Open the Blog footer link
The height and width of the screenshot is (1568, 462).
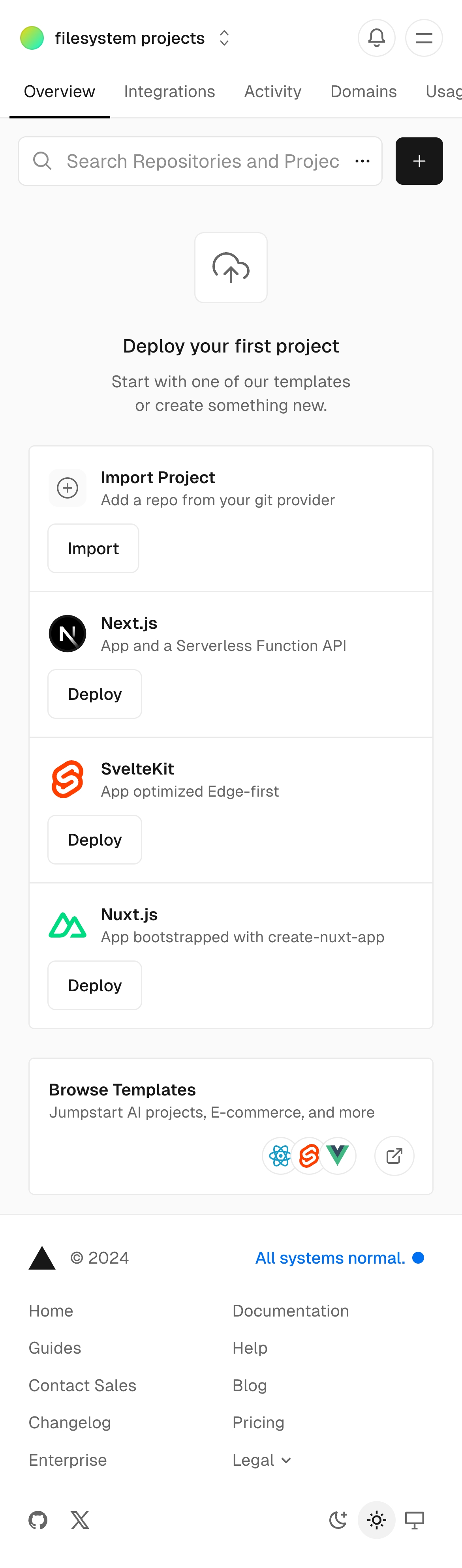[x=250, y=1385]
